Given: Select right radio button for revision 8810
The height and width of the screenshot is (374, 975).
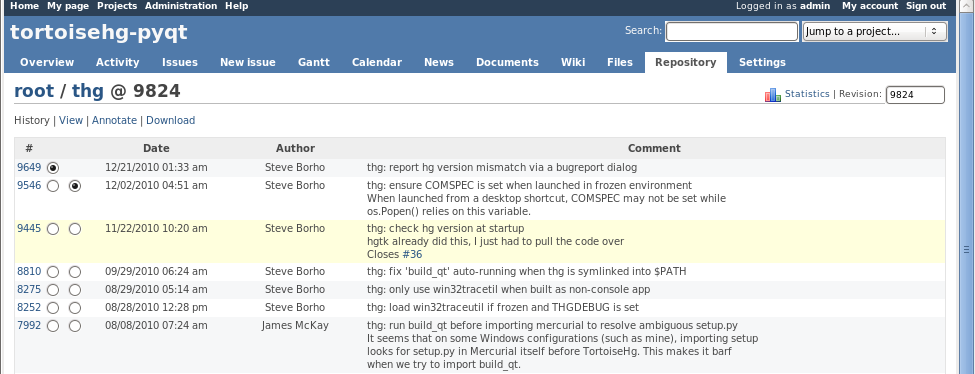Looking at the screenshot, I should (75, 272).
